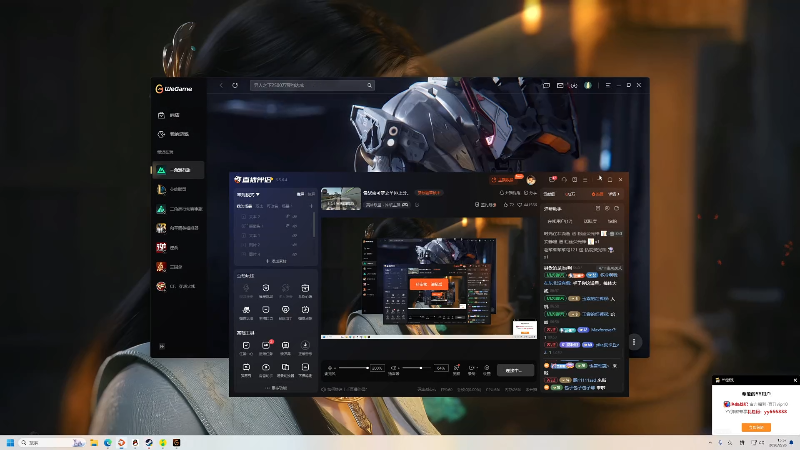Open the streaming app title bar hamburger menu
Image resolution: width=800 pixels, height=450 pixels.
585,180
